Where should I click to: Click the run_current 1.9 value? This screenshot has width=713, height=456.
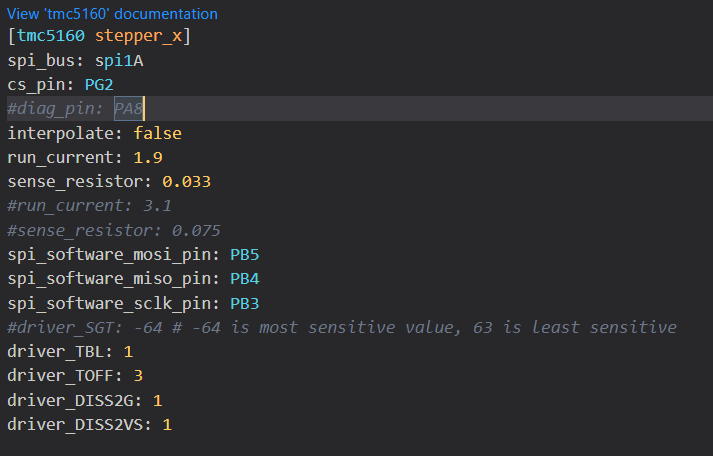(x=148, y=157)
